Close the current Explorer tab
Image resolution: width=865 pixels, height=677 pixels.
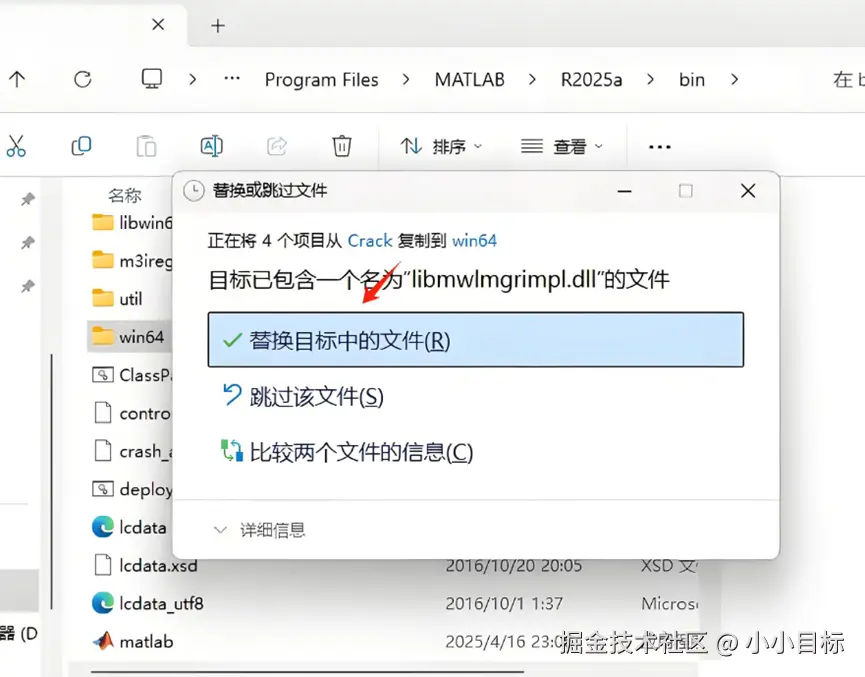(158, 24)
